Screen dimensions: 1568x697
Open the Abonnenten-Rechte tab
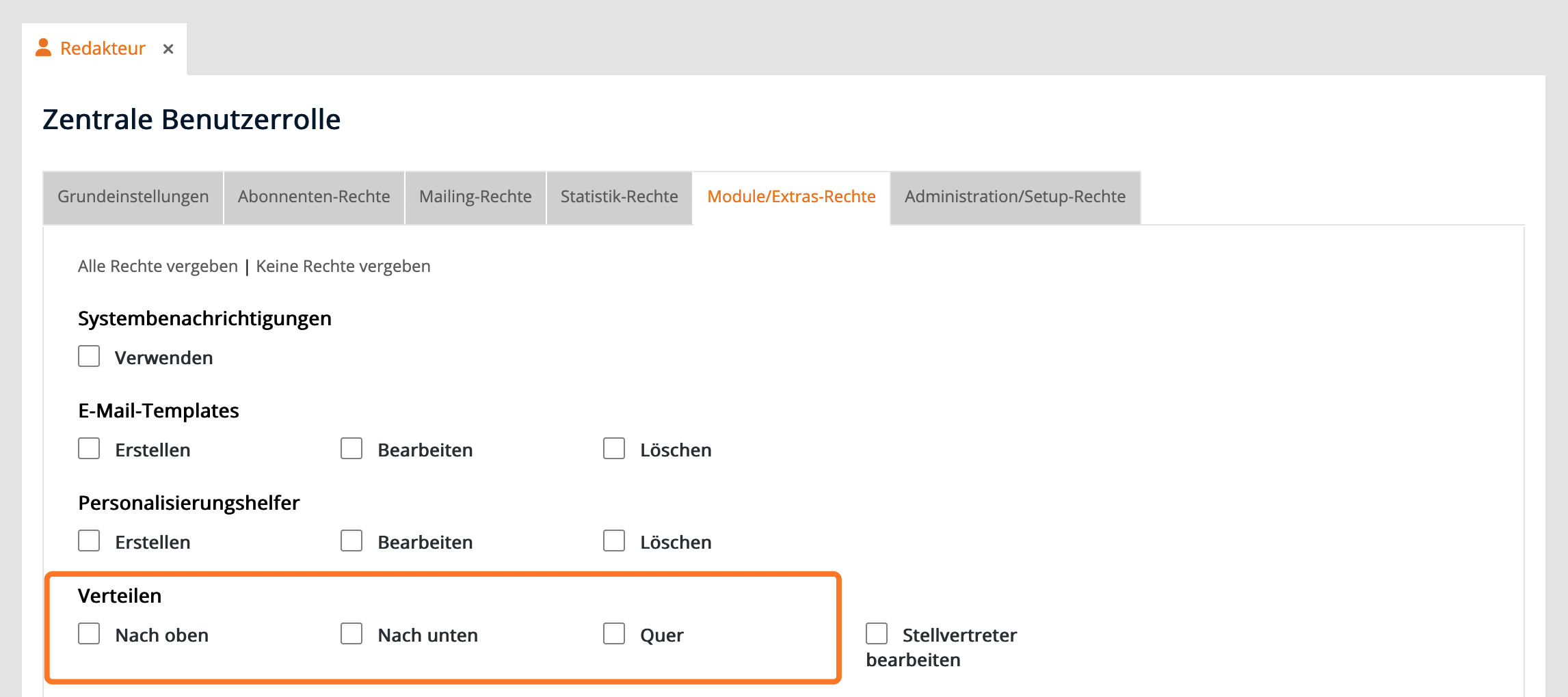pyautogui.click(x=314, y=197)
